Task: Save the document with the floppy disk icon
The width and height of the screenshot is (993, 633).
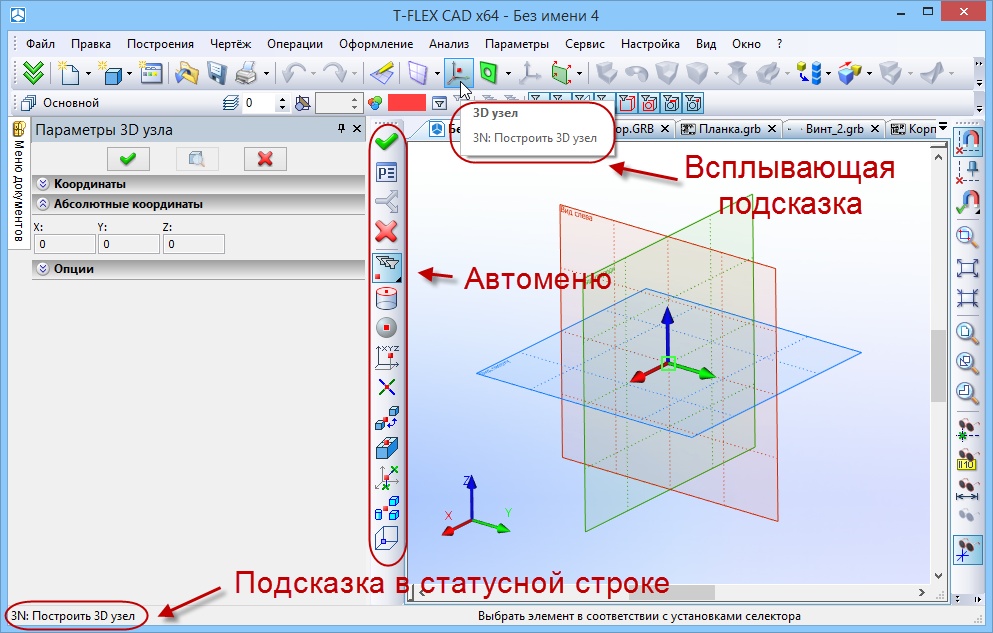Action: 216,73
